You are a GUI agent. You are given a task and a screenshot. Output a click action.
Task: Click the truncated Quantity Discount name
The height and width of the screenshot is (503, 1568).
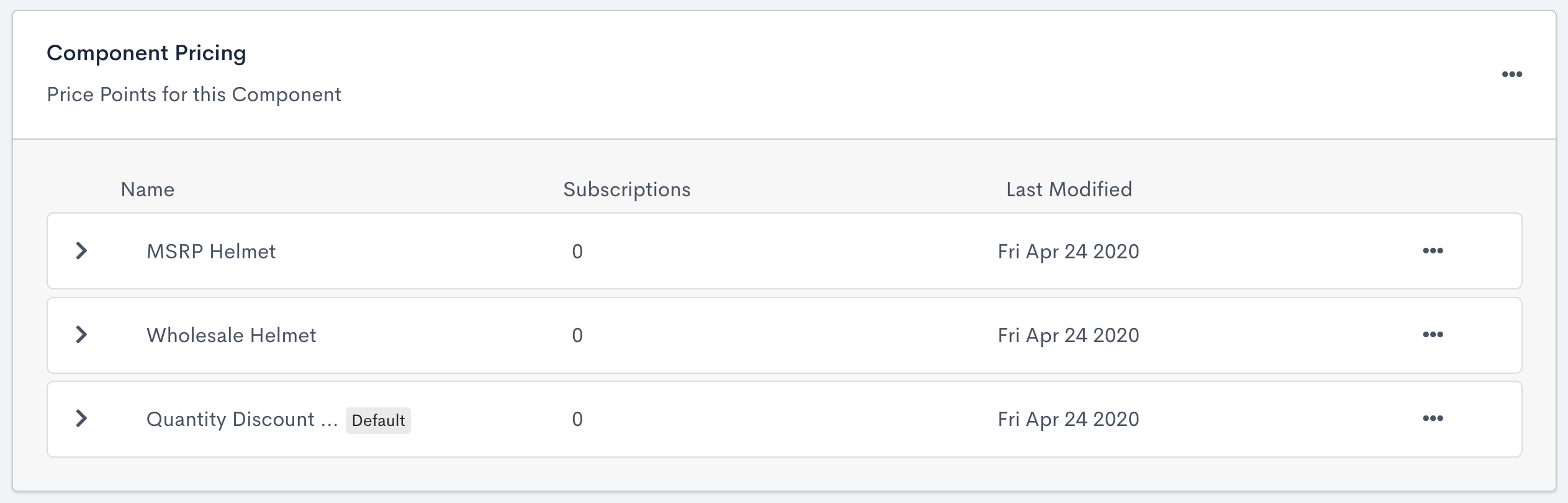241,419
